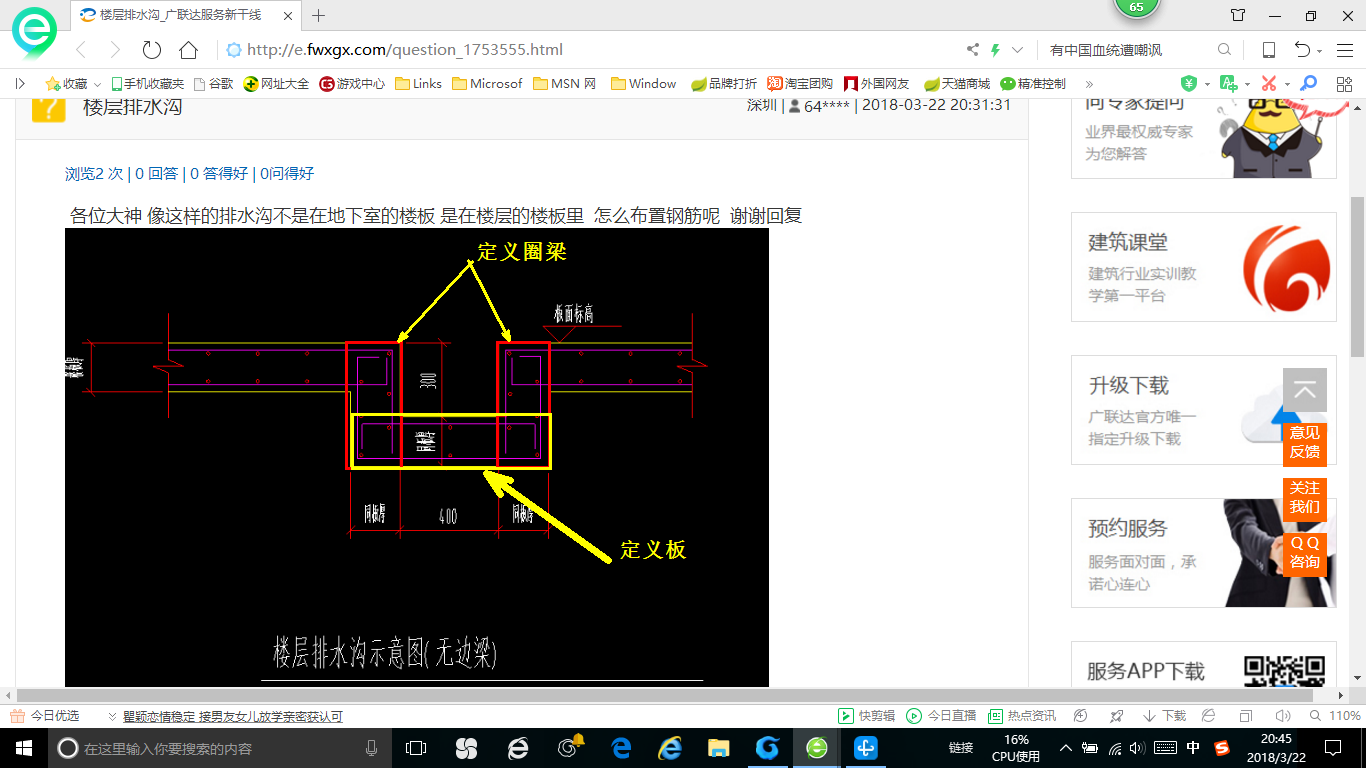Expand the bookmarks overflow chevron
Screen dimensions: 1366x768
click(x=1089, y=84)
